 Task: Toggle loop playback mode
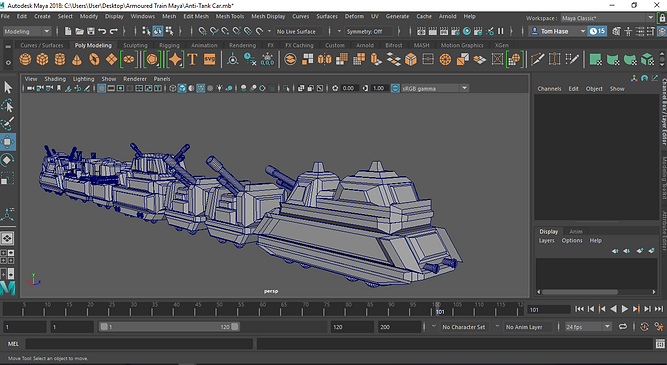coord(623,327)
